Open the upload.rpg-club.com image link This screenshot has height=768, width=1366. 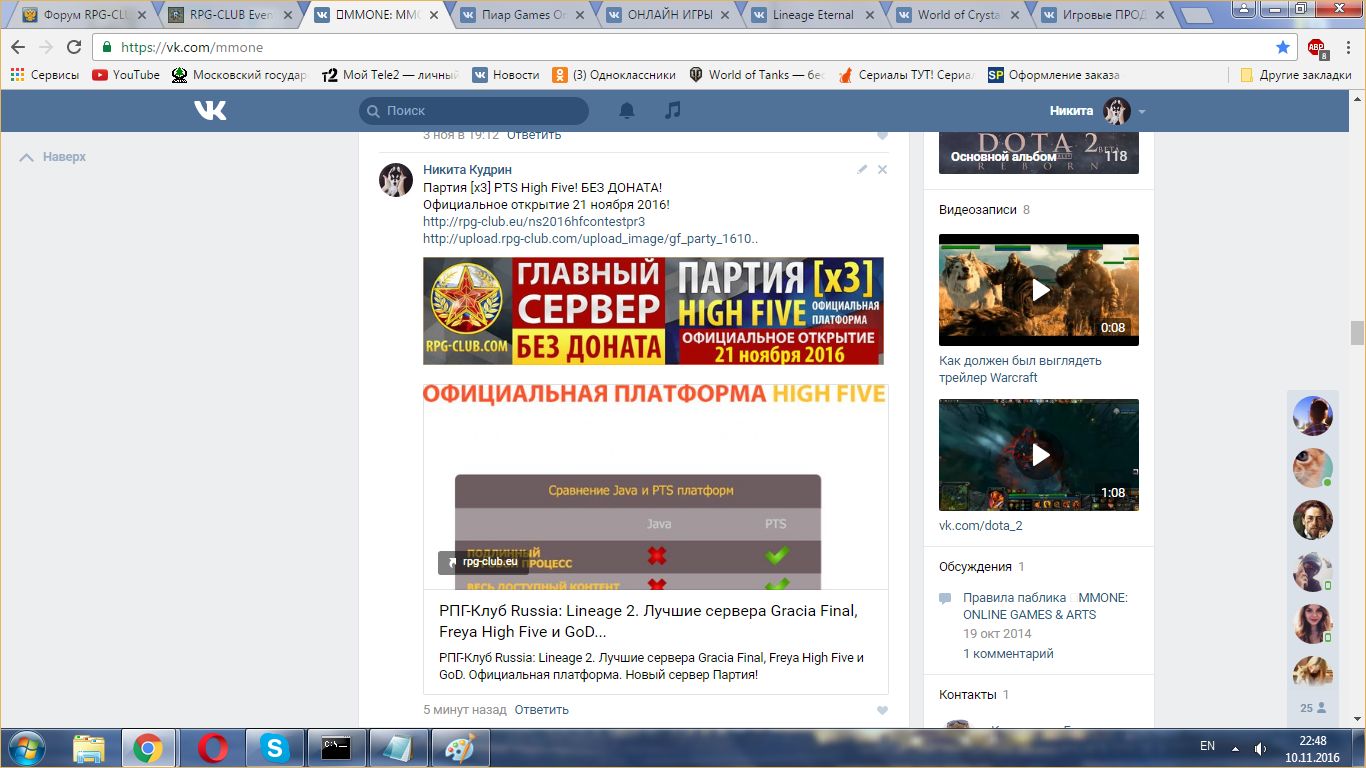pos(591,239)
